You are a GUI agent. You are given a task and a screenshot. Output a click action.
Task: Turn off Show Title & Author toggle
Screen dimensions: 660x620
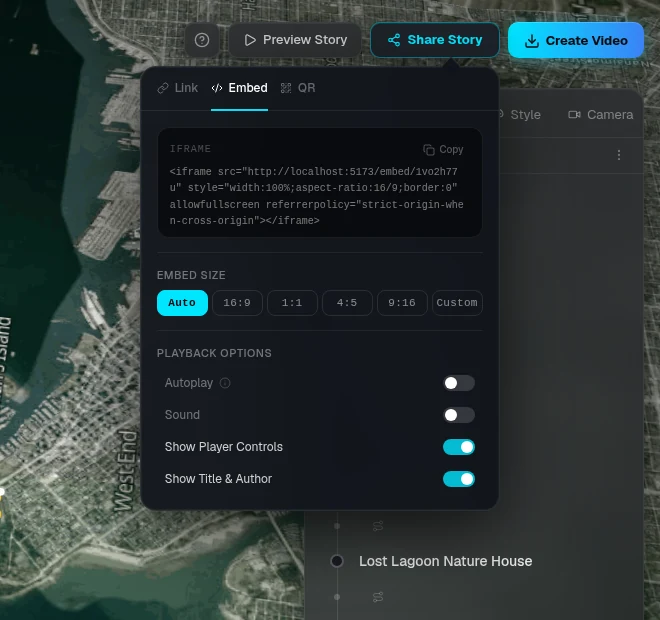(459, 479)
